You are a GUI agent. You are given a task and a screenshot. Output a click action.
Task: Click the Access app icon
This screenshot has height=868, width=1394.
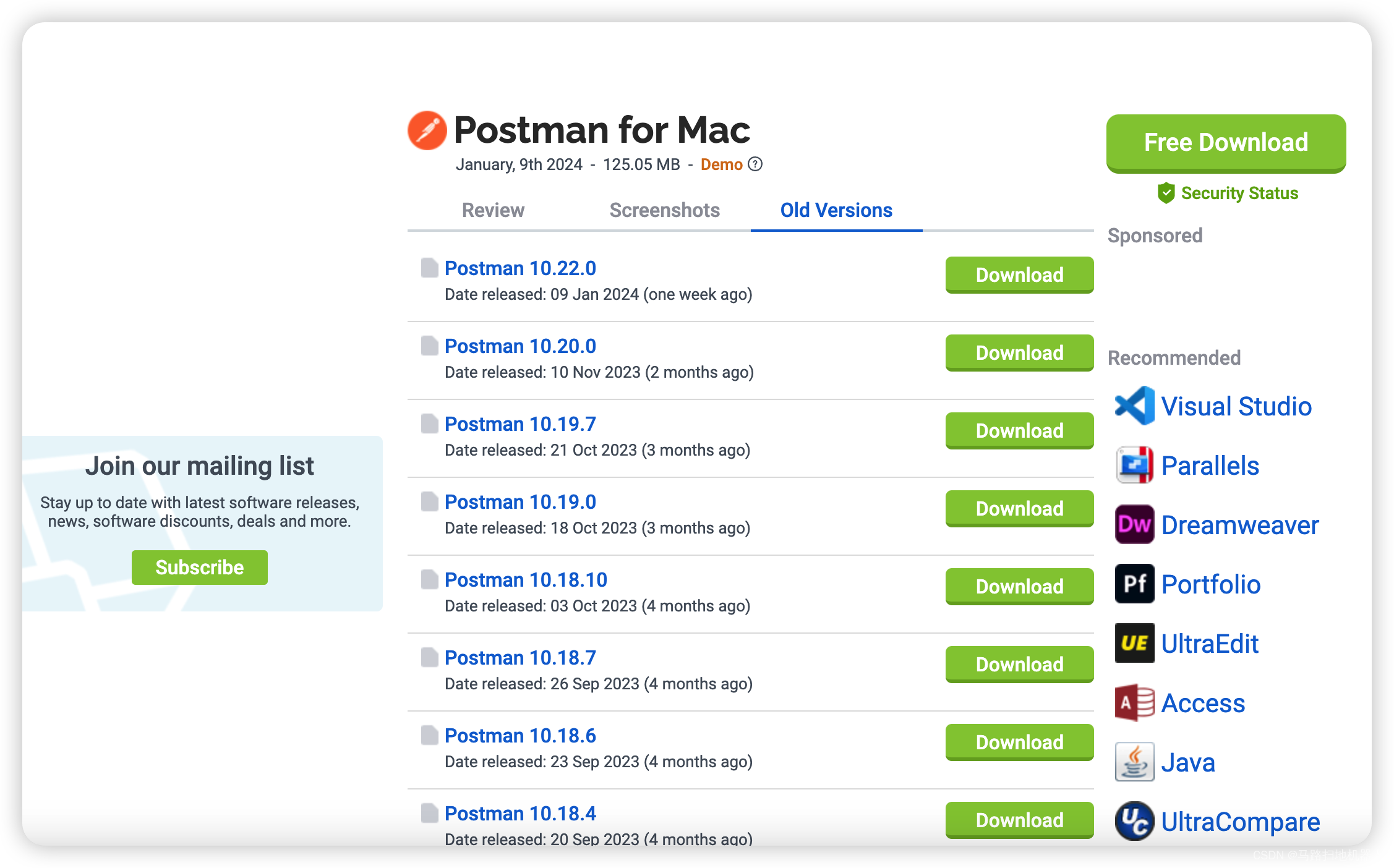pyautogui.click(x=1134, y=702)
